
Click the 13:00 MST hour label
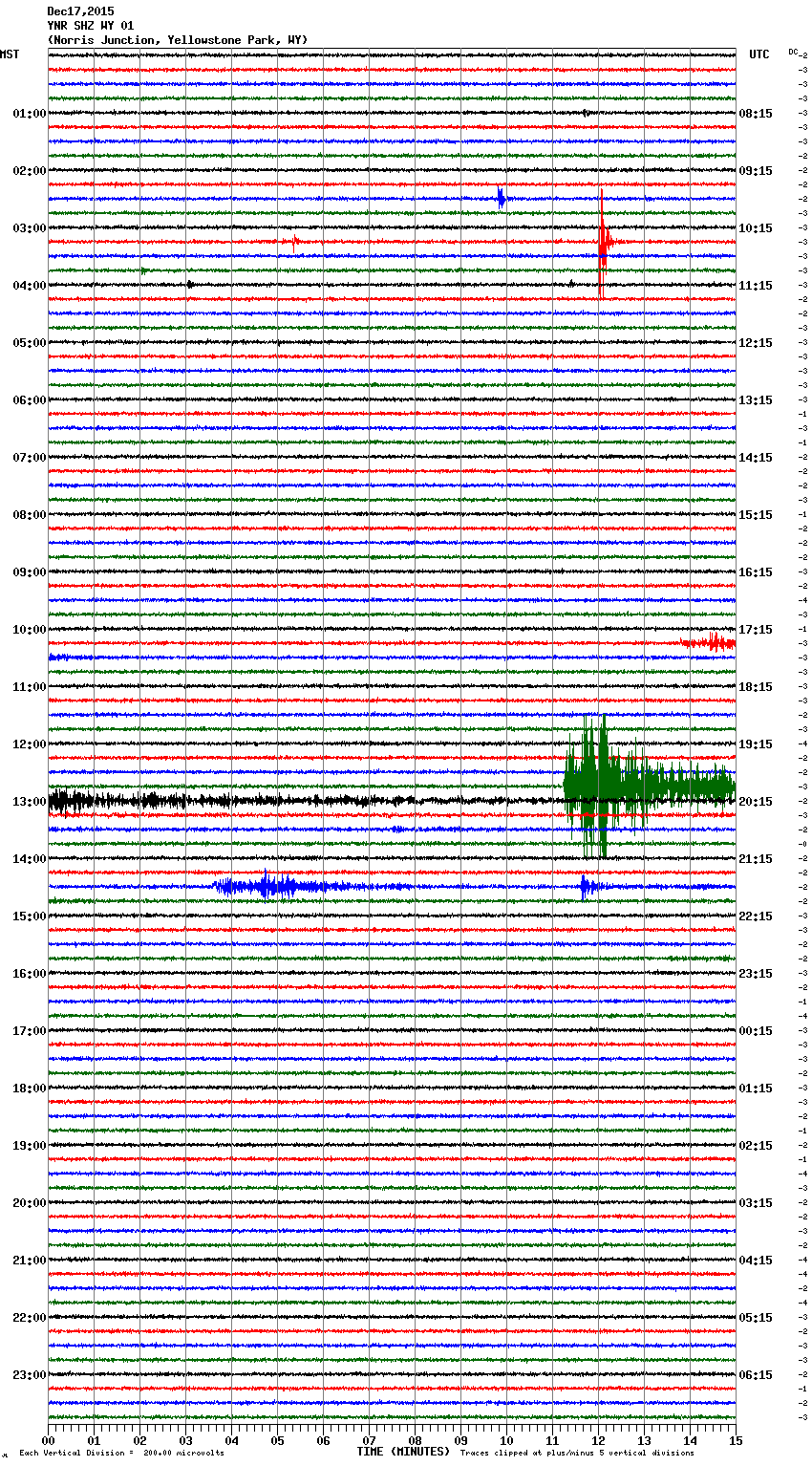tap(30, 802)
